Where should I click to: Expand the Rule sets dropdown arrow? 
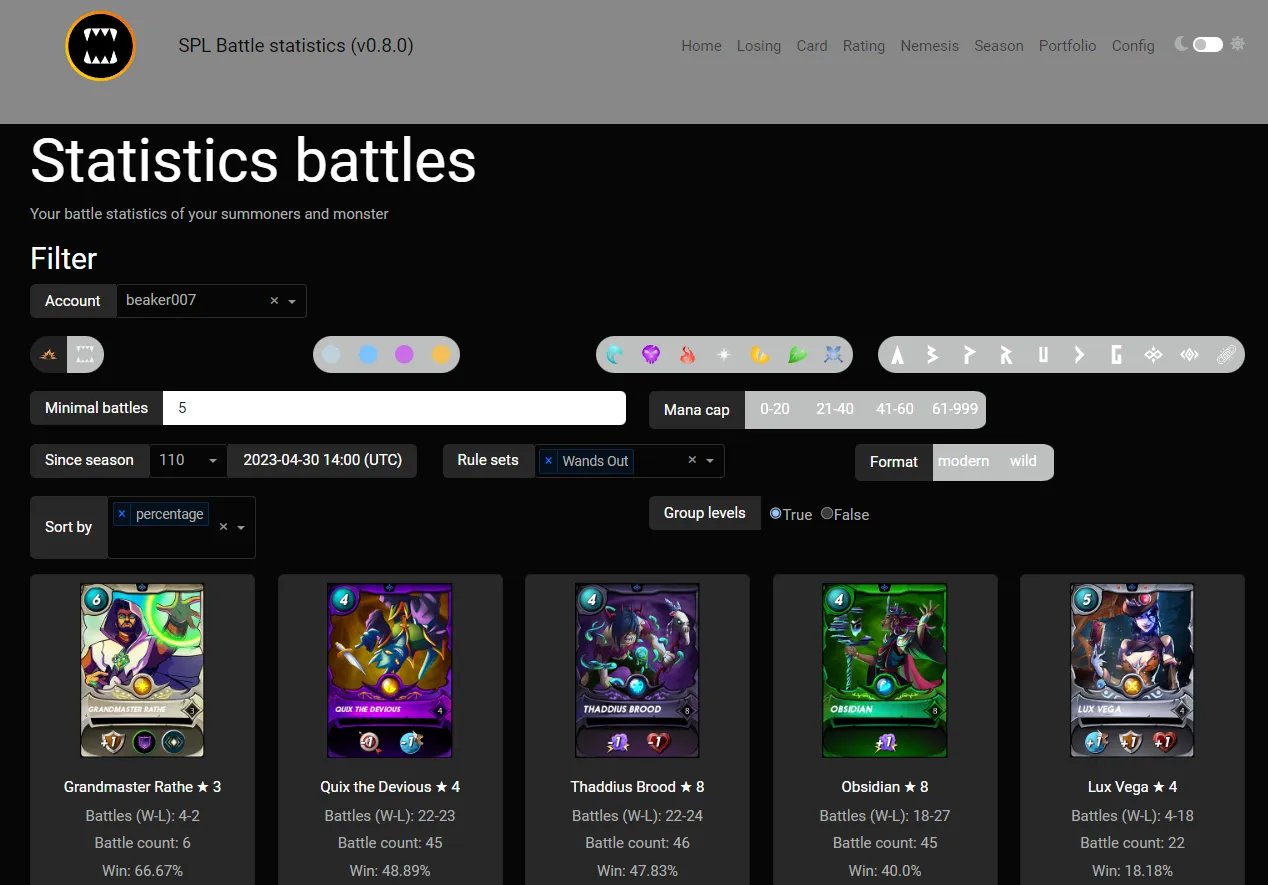pos(710,461)
